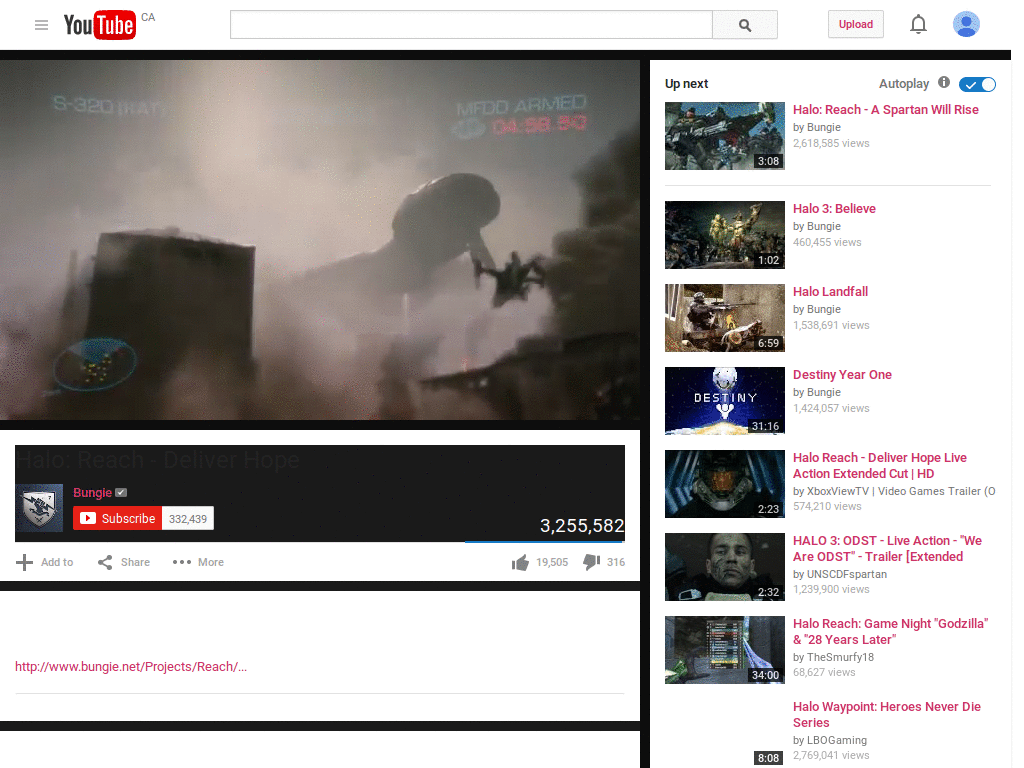This screenshot has width=1024, height=768.
Task: Open Halo Waypoint: Heroes Never Die Series
Action: click(x=886, y=714)
